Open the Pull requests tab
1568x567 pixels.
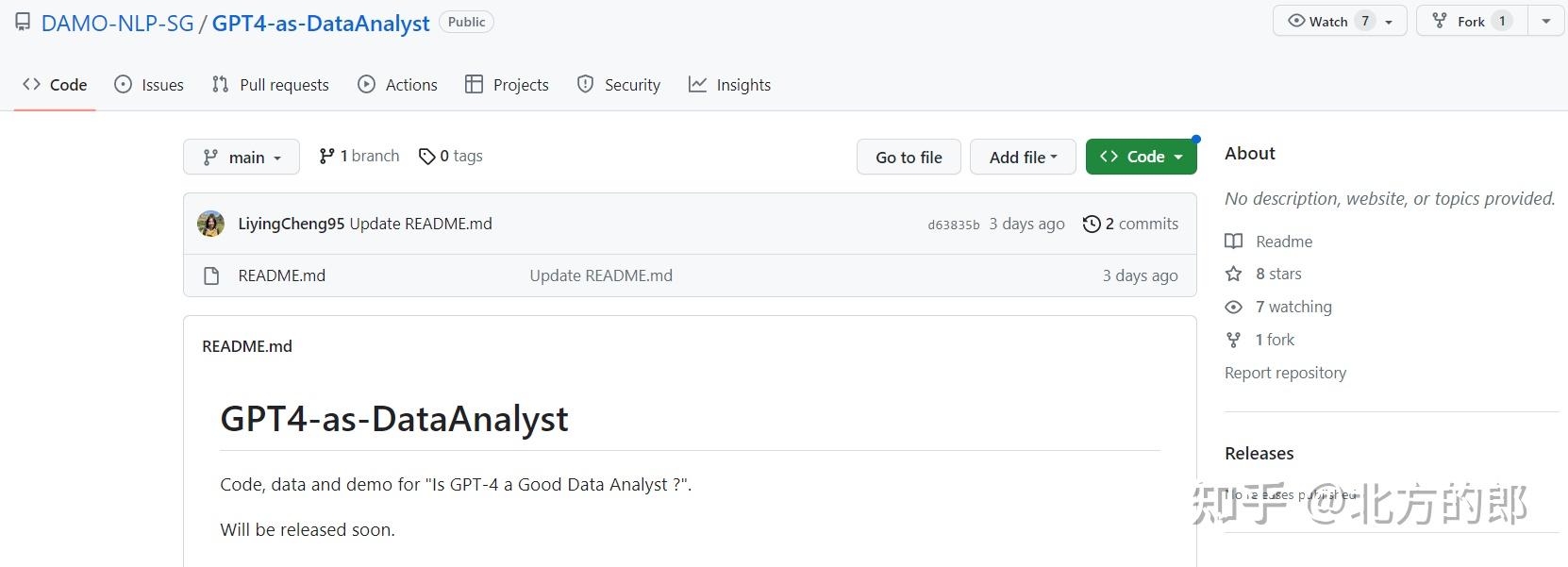(271, 85)
